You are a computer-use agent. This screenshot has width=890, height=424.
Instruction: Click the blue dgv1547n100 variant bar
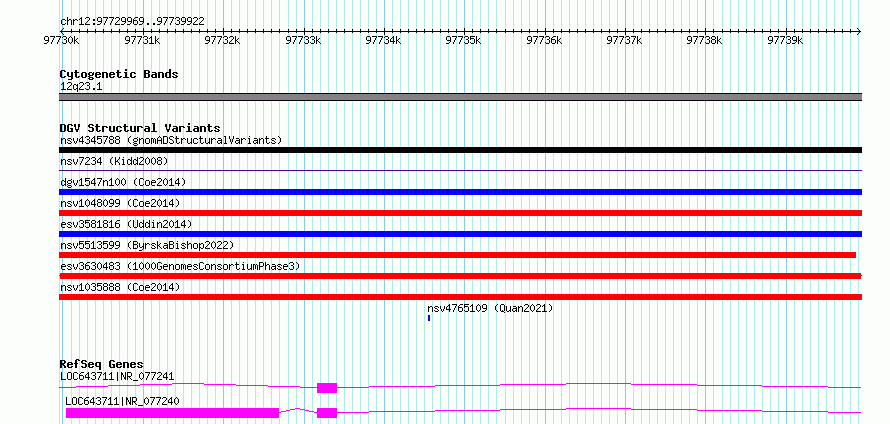point(460,192)
